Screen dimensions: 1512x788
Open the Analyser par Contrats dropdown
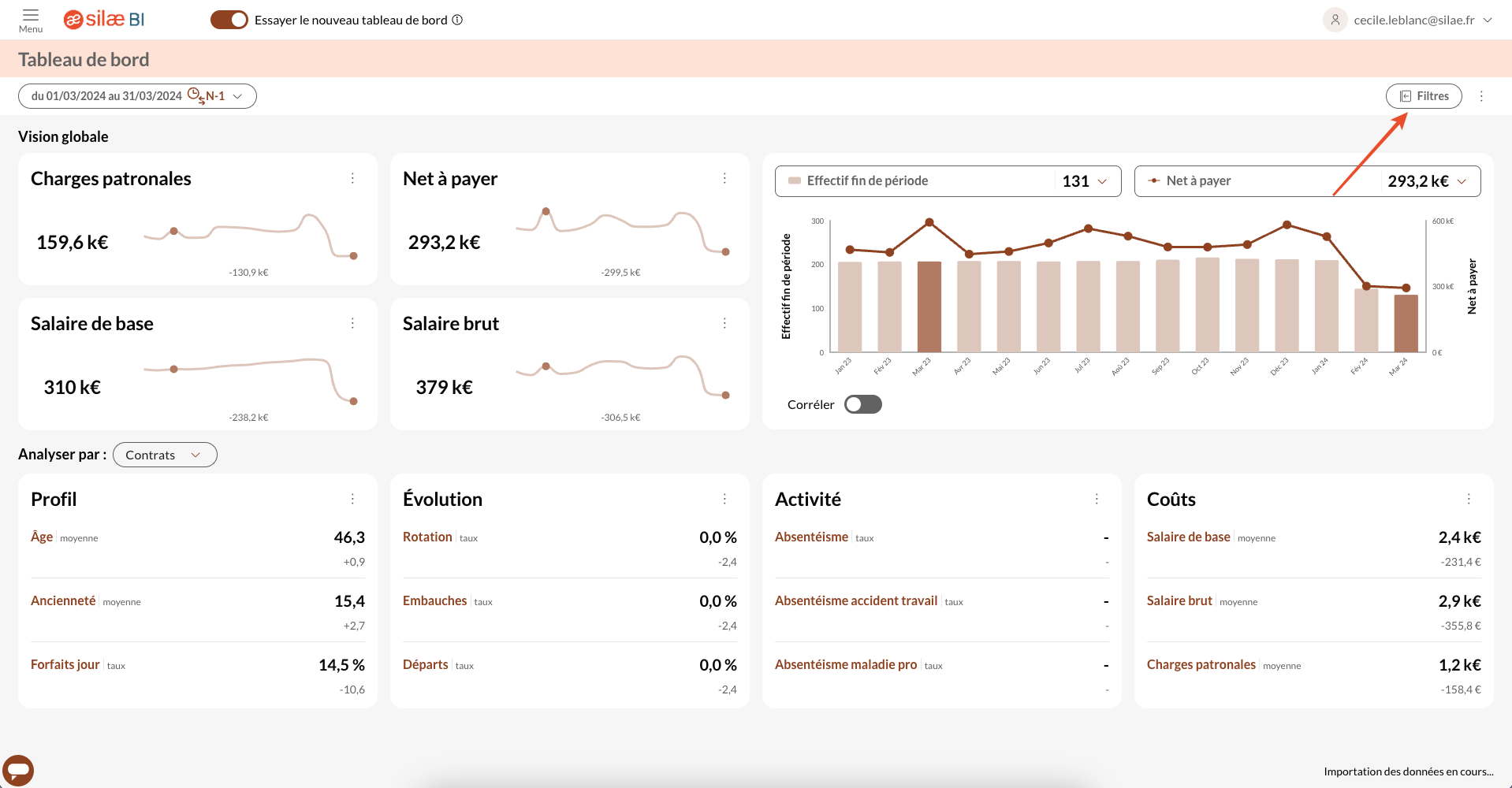[165, 455]
